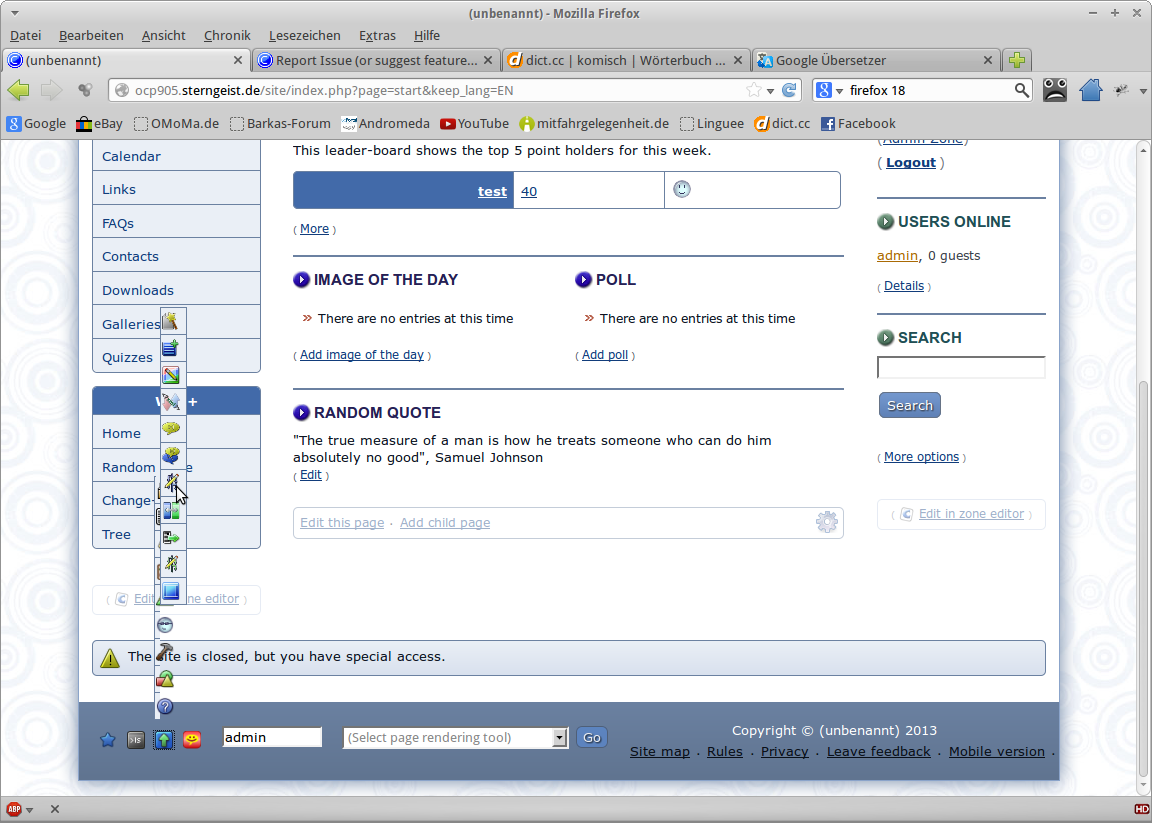The height and width of the screenshot is (823, 1152).
Task: Open the search engine selector dropdown
Action: pos(830,90)
